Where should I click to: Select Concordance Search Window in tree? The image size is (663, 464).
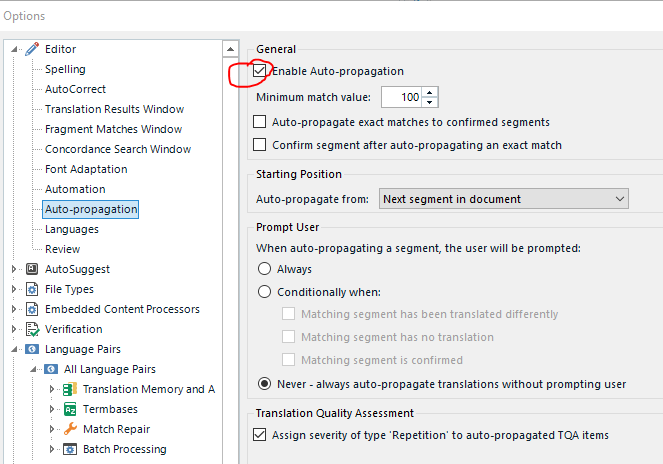coord(118,149)
